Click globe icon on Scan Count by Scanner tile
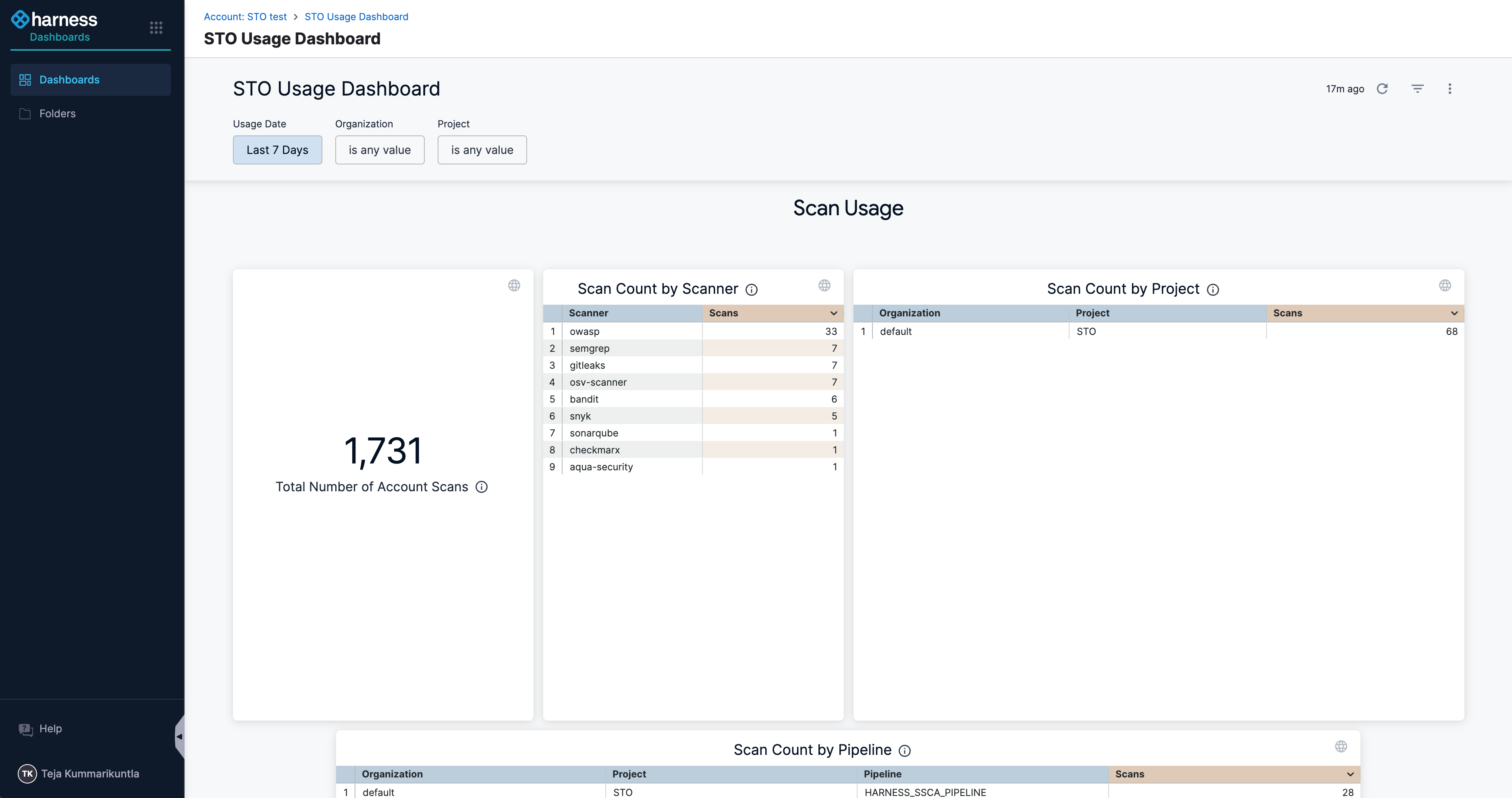Viewport: 1512px width, 798px height. [x=824, y=285]
